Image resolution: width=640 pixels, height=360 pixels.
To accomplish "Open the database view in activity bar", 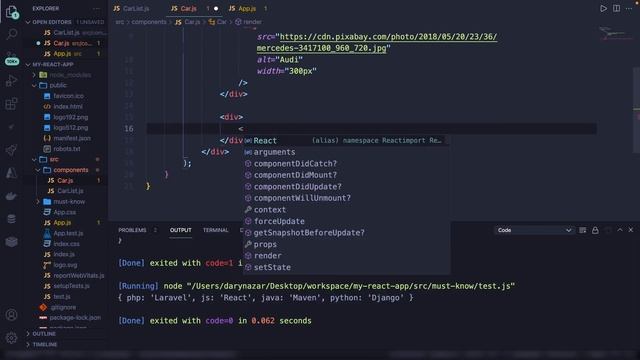I will pyautogui.click(x=11, y=219).
